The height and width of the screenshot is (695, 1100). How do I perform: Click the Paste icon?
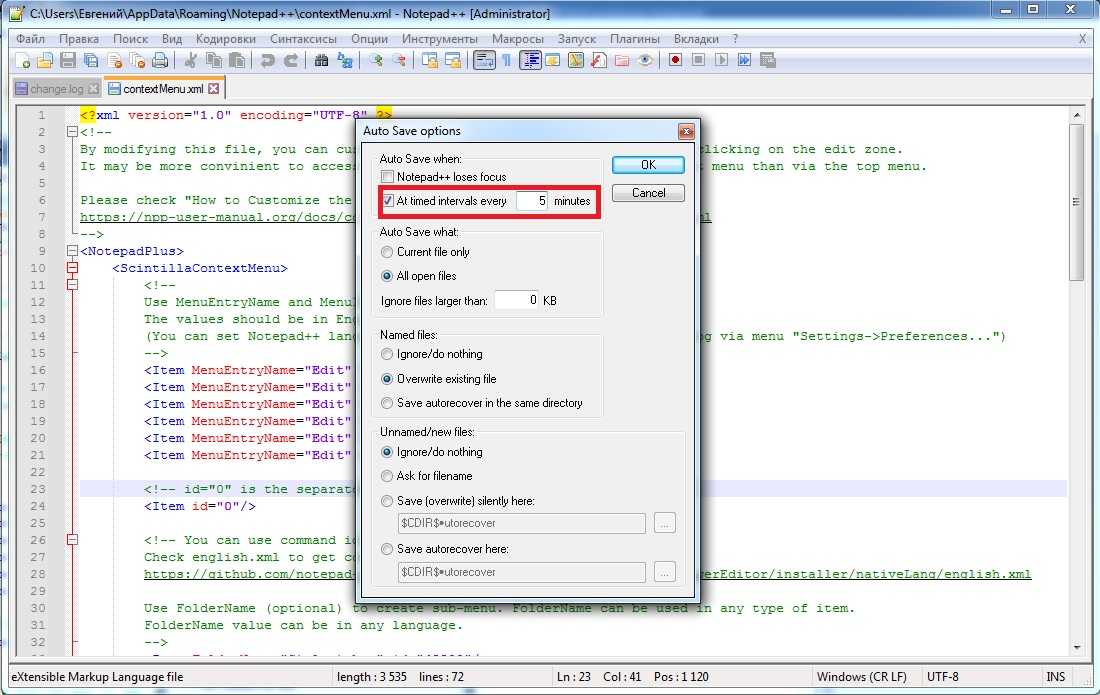click(x=238, y=60)
